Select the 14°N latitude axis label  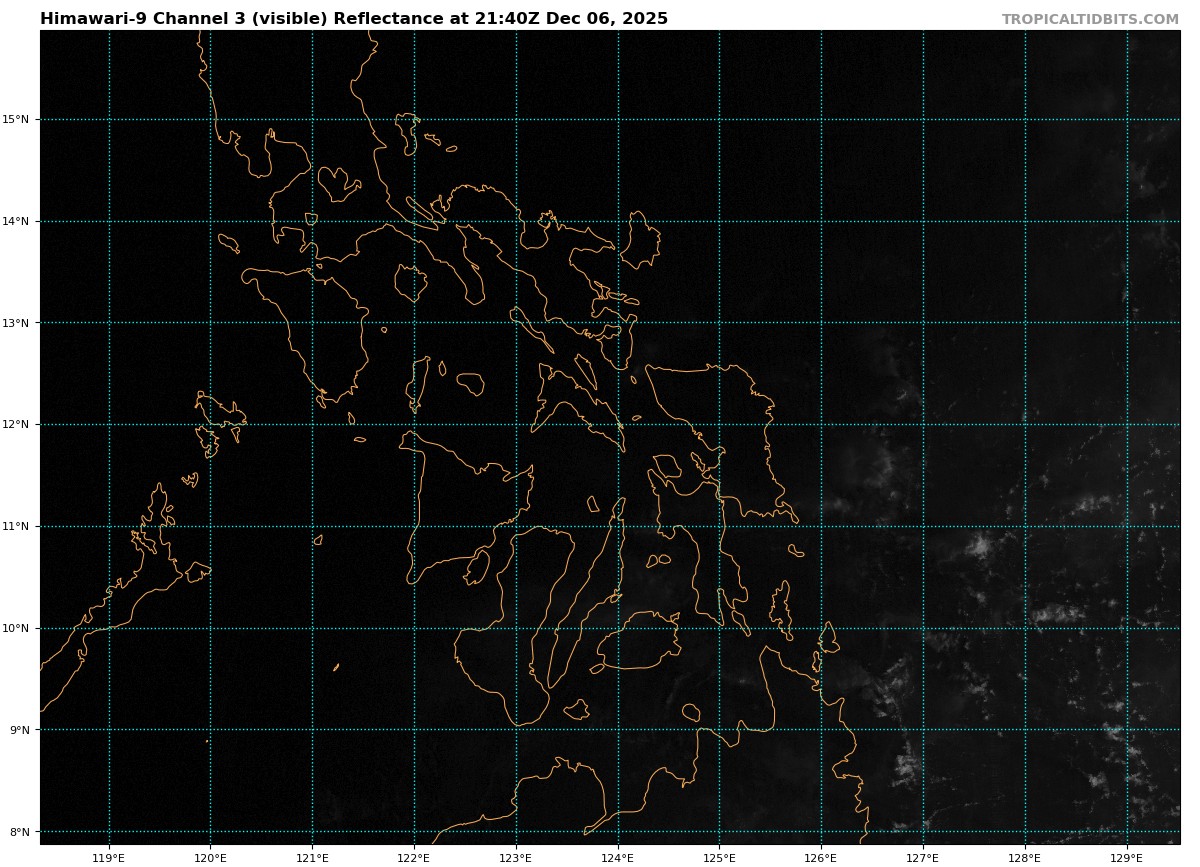17,222
